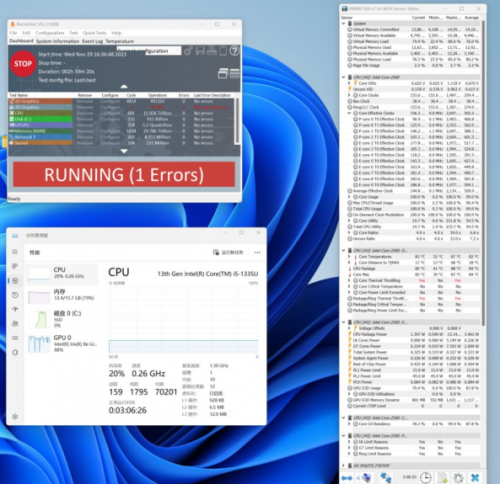
Task: Click the stacked test windows icon in BurnInTest
Action: [x=223, y=73]
